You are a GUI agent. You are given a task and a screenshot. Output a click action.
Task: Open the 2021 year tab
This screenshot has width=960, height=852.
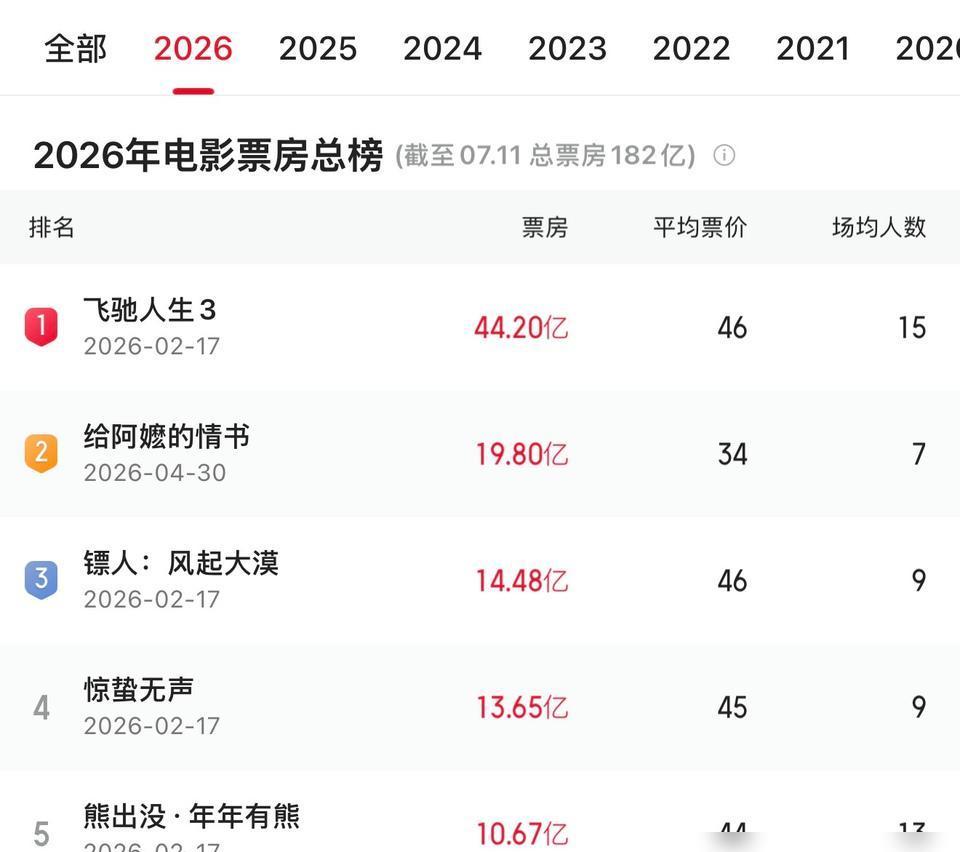[813, 48]
